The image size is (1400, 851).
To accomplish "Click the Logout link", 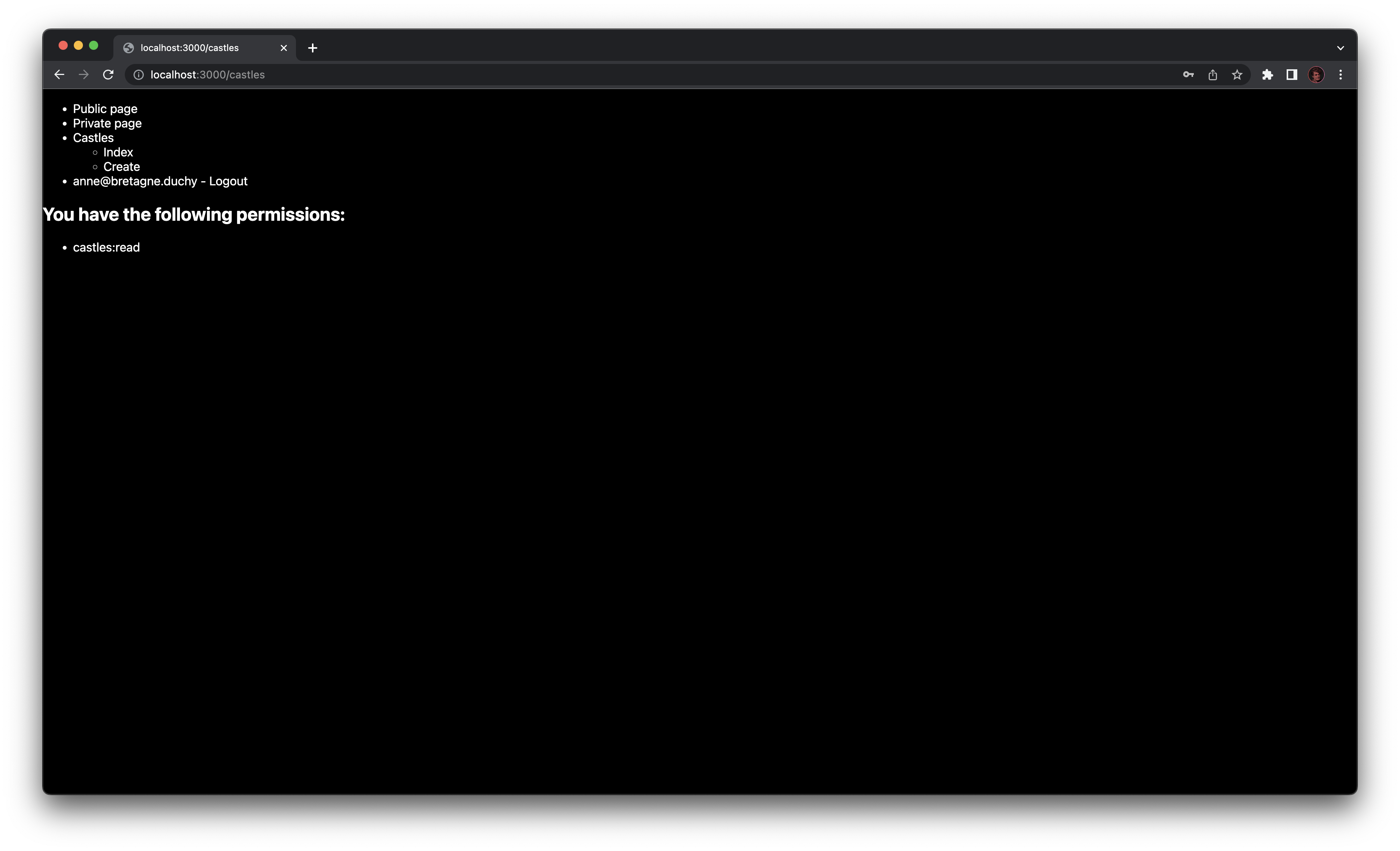I will click(228, 181).
